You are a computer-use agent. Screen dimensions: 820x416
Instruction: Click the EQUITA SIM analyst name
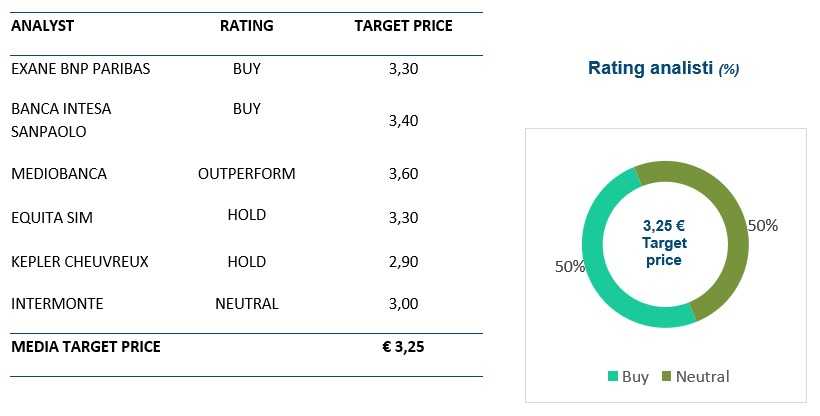51,218
